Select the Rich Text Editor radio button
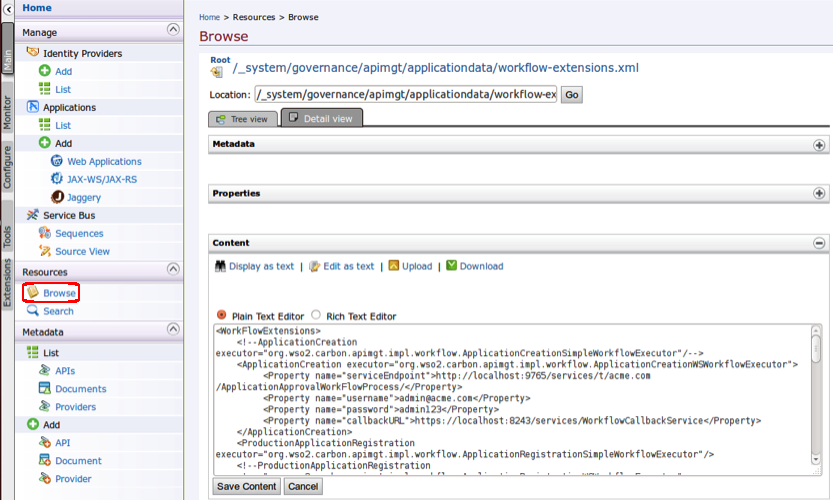 click(316, 315)
